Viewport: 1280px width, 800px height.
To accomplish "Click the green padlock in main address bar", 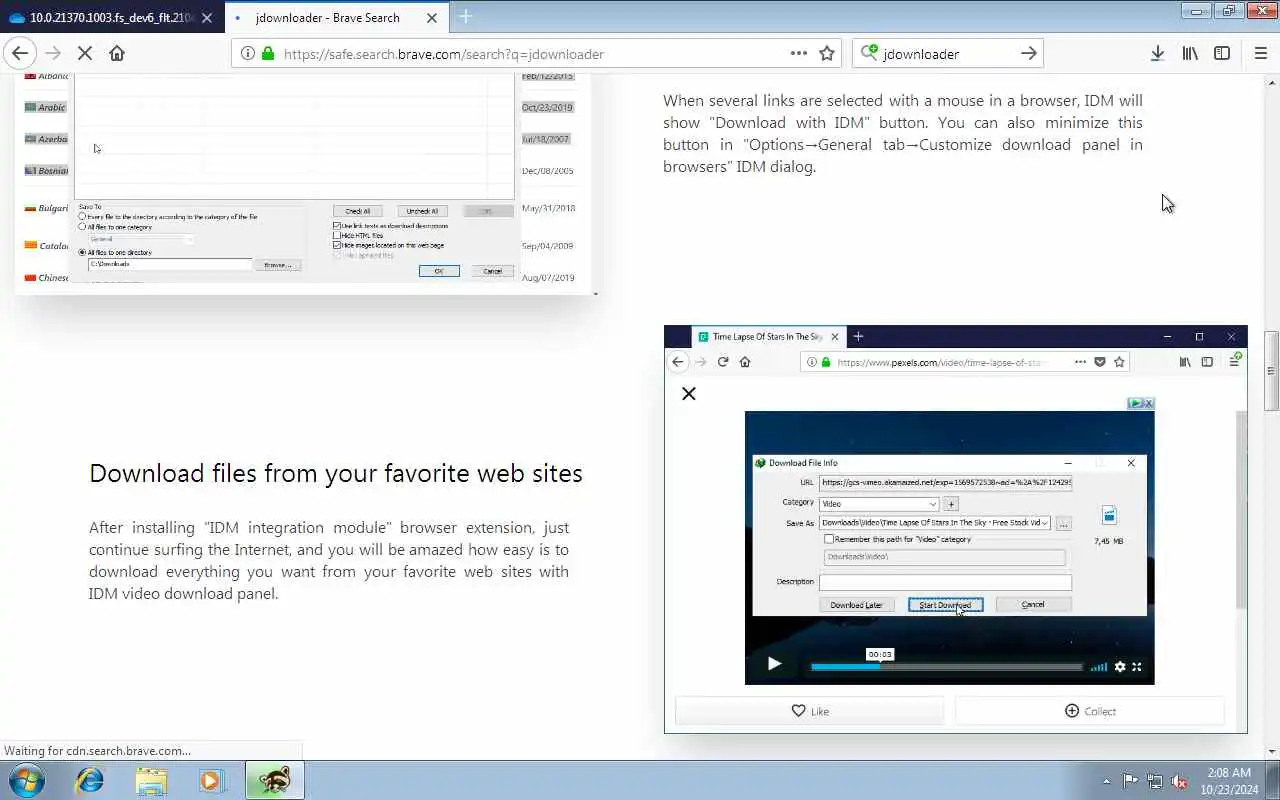I will (x=268, y=54).
